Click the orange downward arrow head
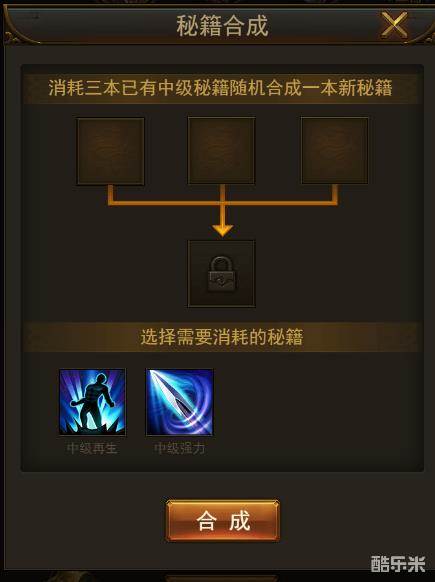Screen dimensions: 435x582 pos(222,230)
